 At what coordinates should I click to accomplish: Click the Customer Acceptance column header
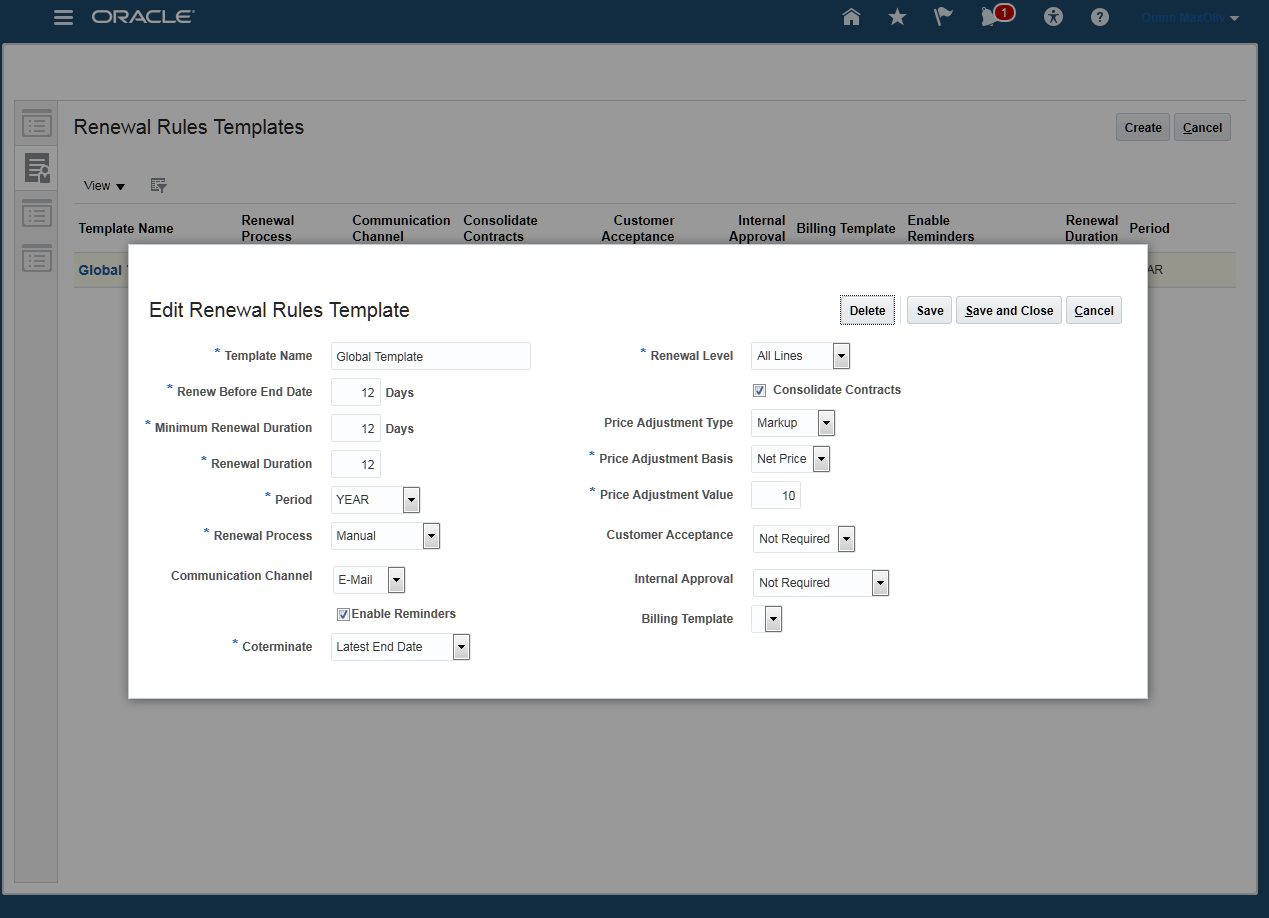pyautogui.click(x=638, y=228)
